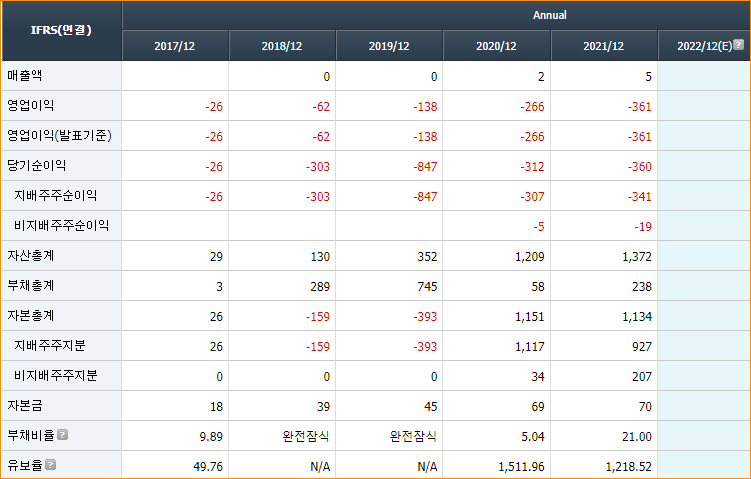
Task: Click the 부채총계 row label
Action: (x=30, y=285)
